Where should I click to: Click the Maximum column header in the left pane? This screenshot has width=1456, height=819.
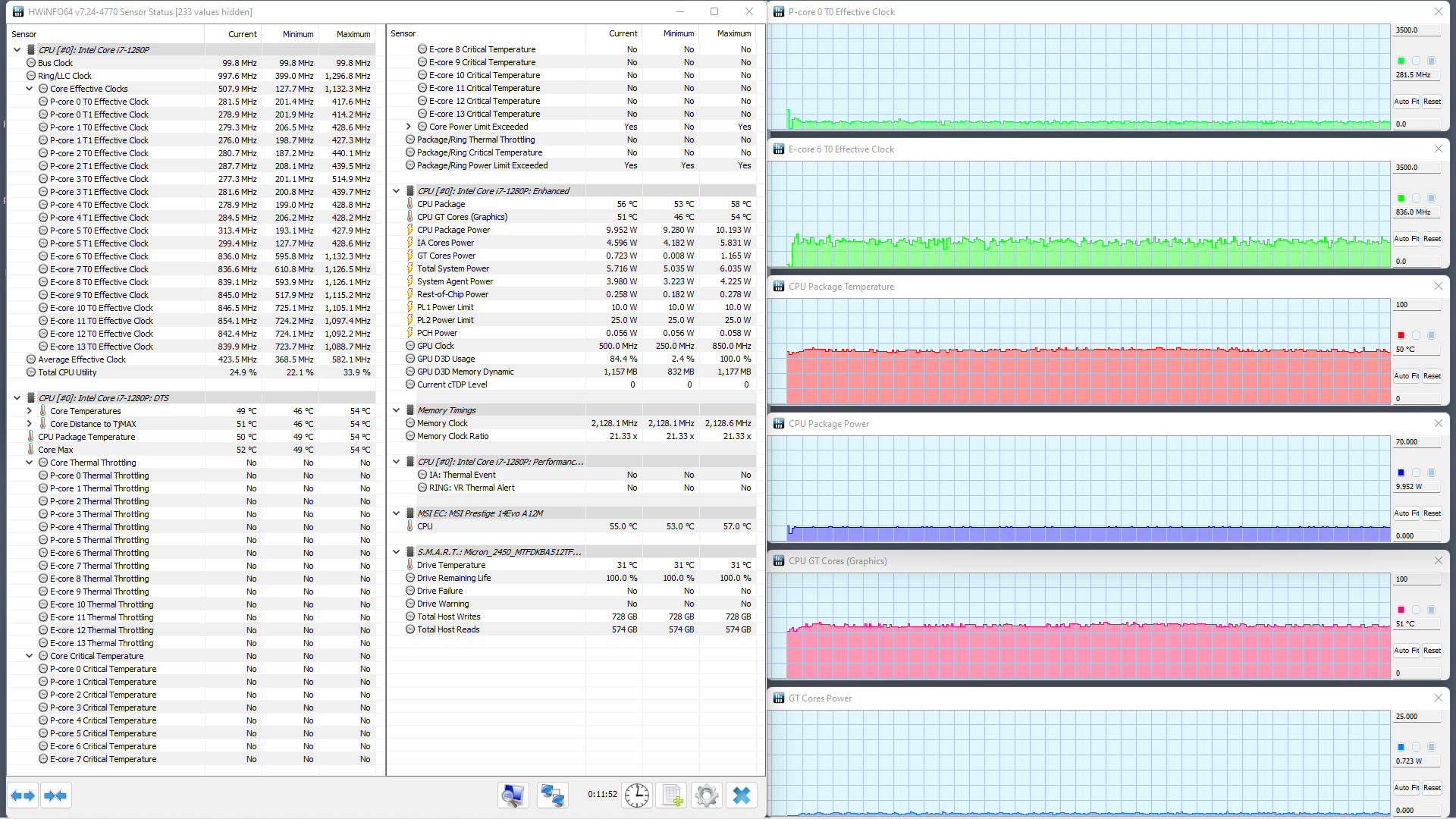point(353,34)
